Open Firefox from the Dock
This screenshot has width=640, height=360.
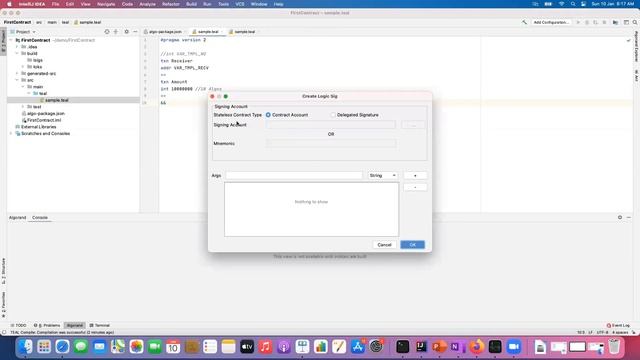tap(476, 347)
